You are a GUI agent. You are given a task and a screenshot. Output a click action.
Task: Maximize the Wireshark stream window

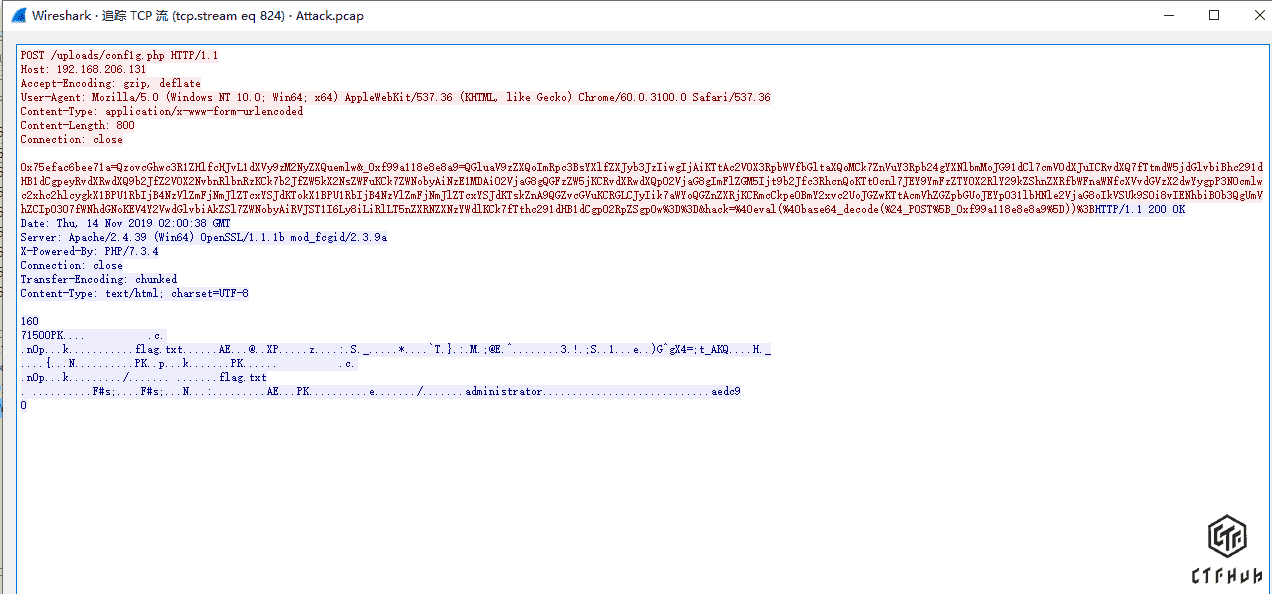point(1214,15)
